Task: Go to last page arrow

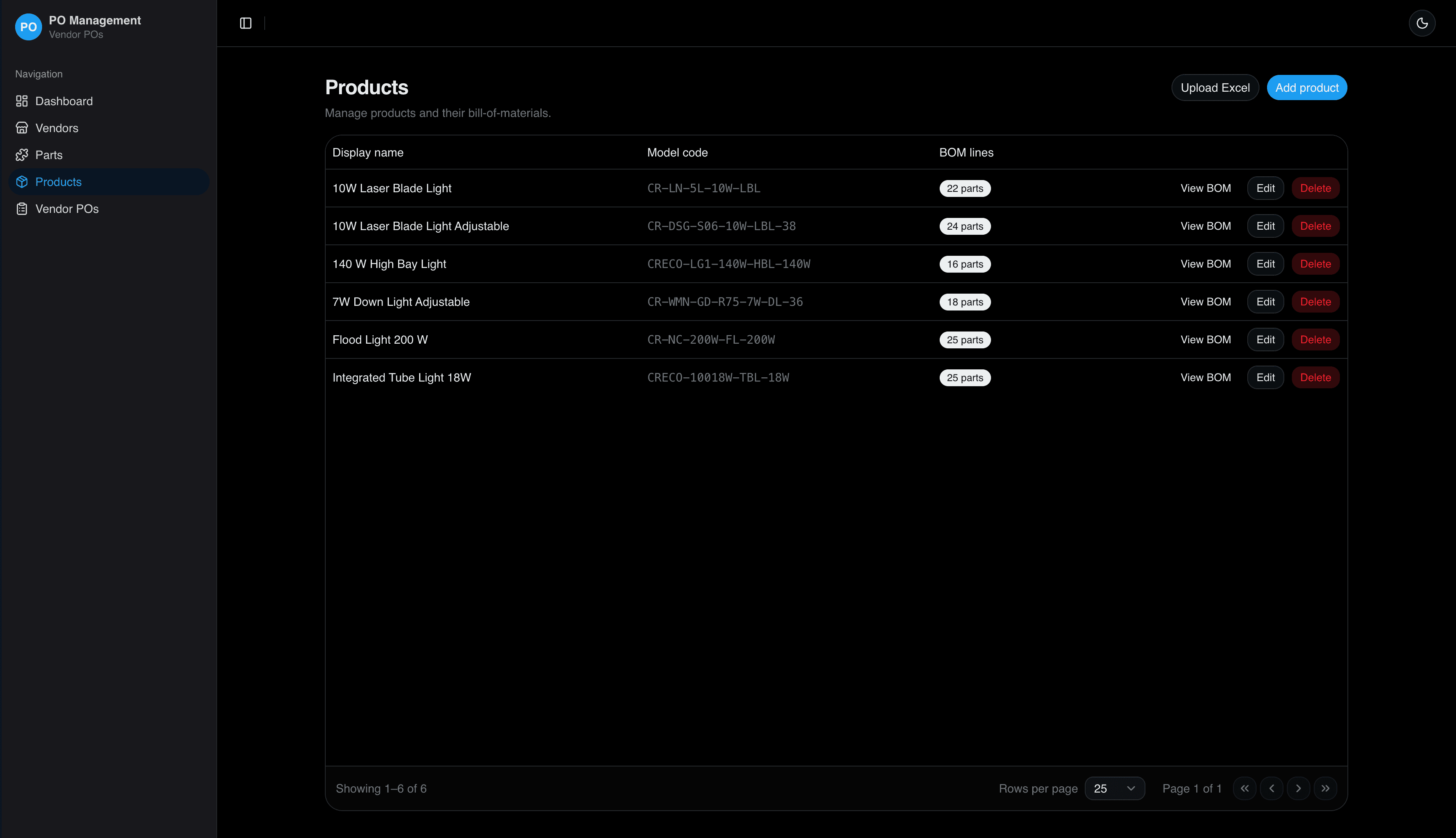Action: pos(1325,788)
